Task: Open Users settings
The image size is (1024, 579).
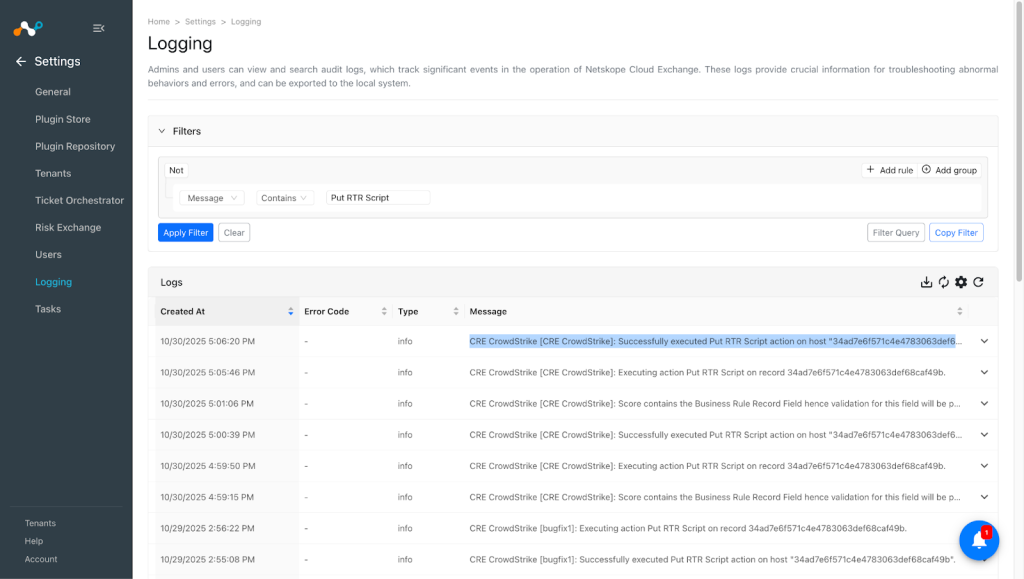Action: coord(48,255)
